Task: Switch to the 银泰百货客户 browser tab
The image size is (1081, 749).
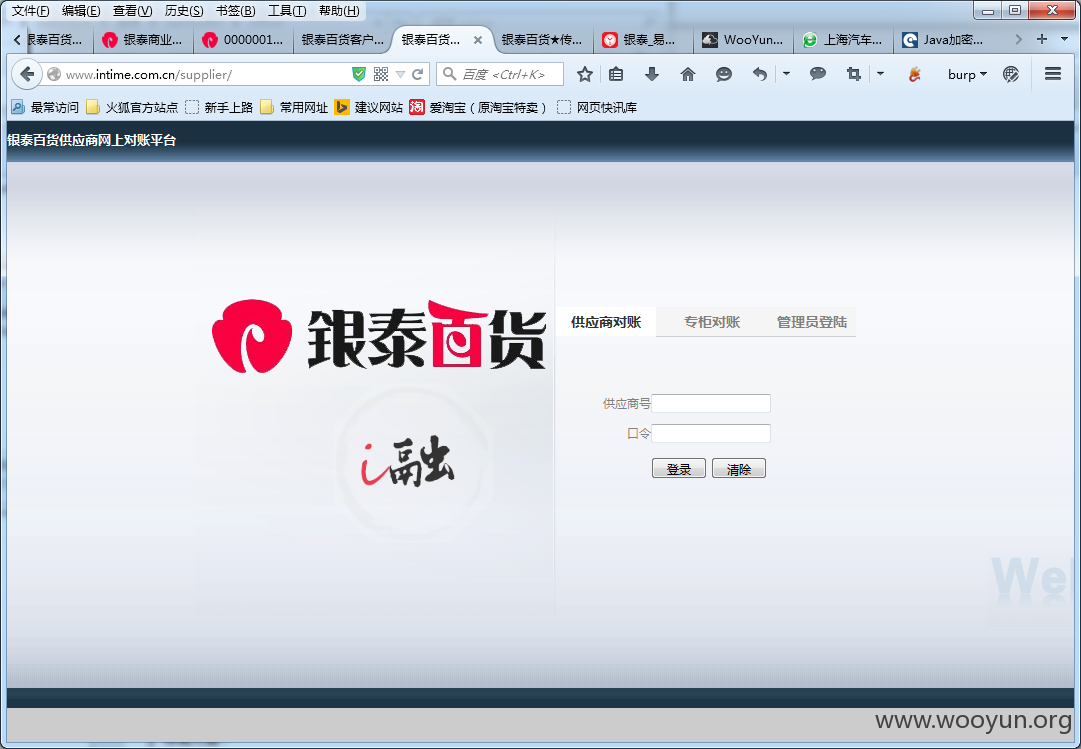Action: tap(343, 40)
